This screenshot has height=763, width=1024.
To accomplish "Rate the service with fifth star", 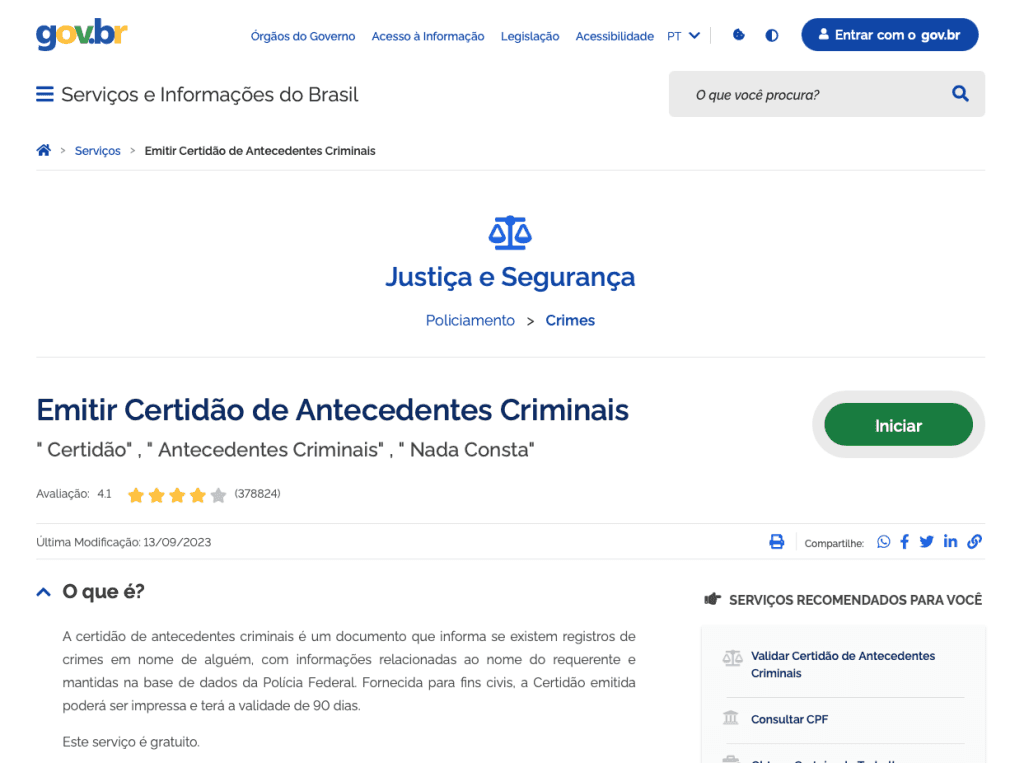I will coord(219,495).
